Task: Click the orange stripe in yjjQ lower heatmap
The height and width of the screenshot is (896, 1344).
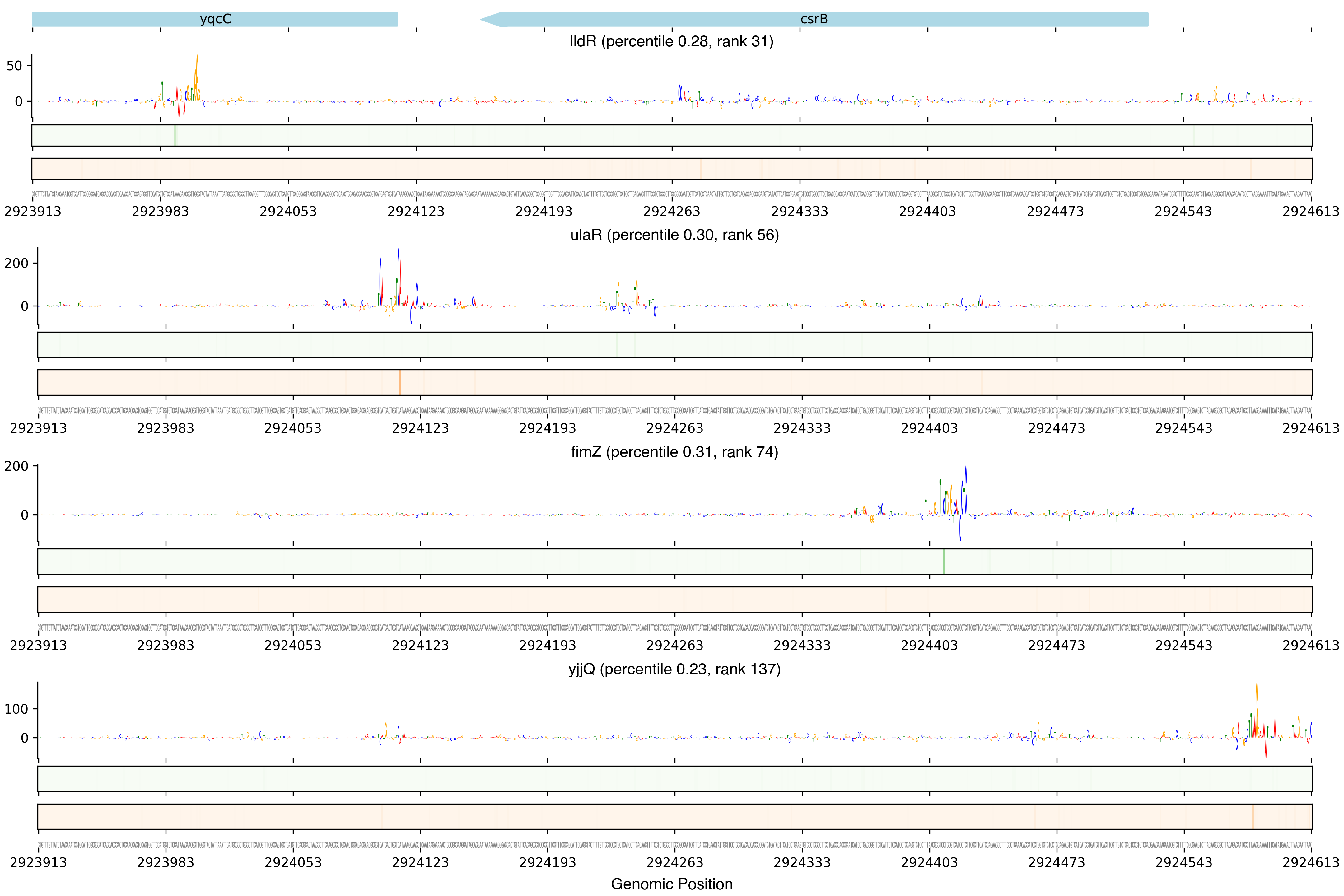Action: pyautogui.click(x=1253, y=817)
